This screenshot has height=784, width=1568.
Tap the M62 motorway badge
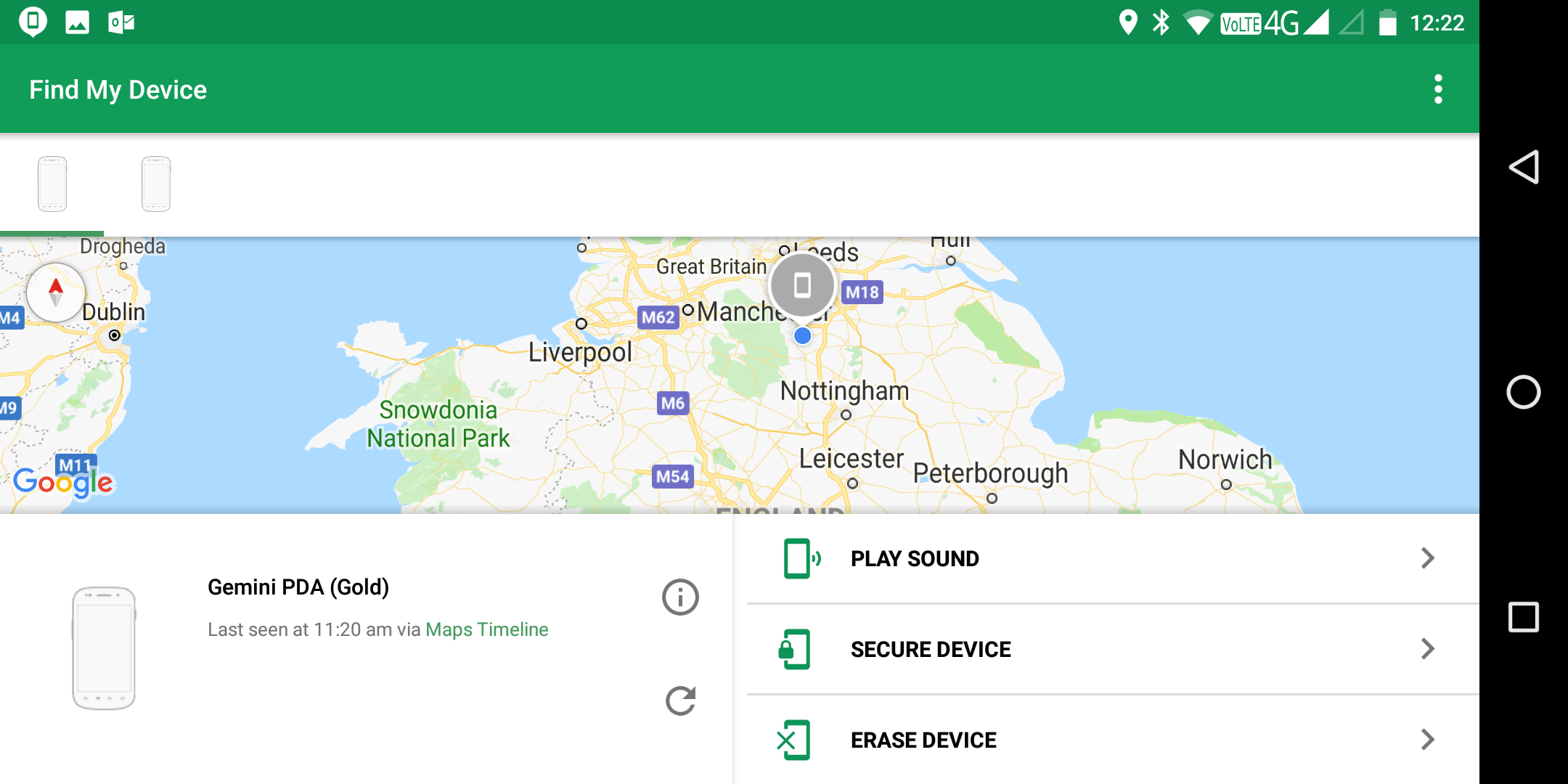pyautogui.click(x=658, y=317)
